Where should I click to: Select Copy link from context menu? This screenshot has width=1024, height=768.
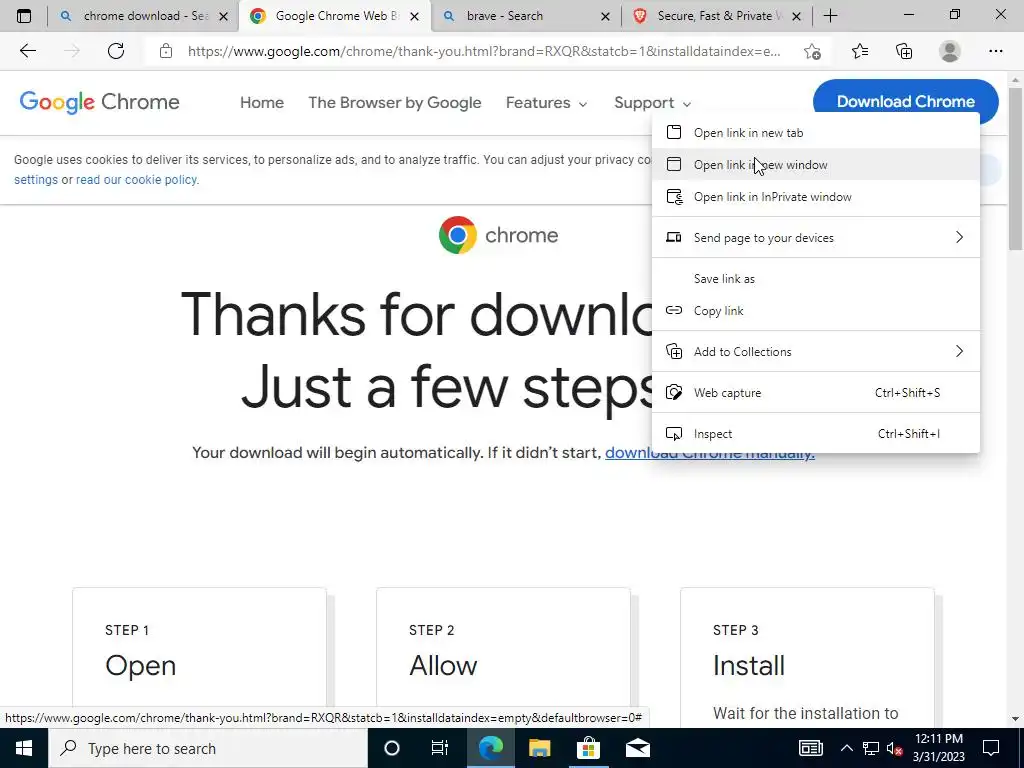(816, 311)
